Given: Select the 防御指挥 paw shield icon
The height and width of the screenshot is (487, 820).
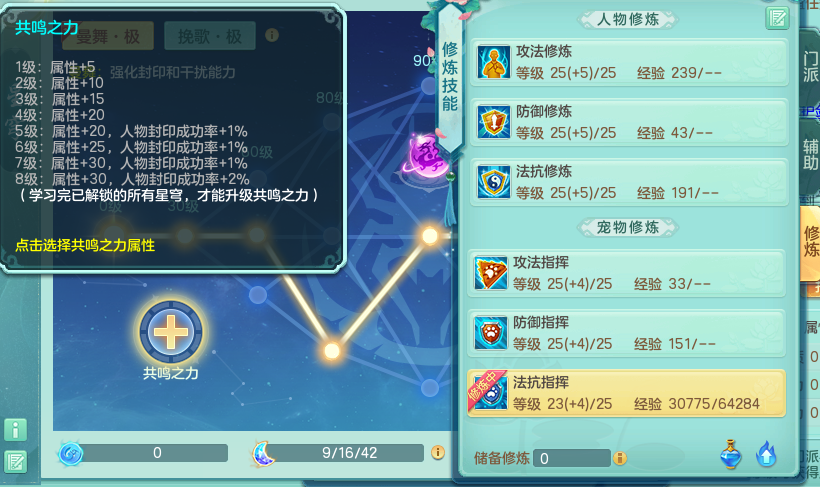Looking at the screenshot, I should [491, 333].
